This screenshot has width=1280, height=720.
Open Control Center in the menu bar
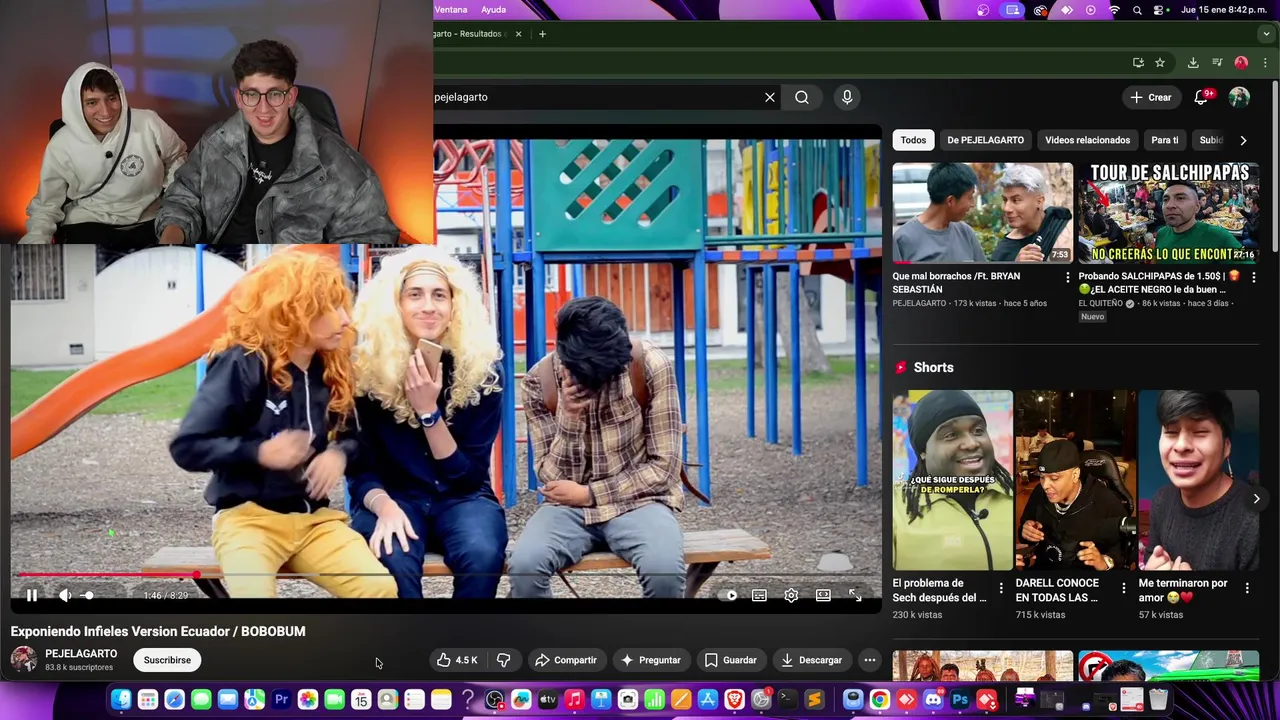tap(1159, 10)
